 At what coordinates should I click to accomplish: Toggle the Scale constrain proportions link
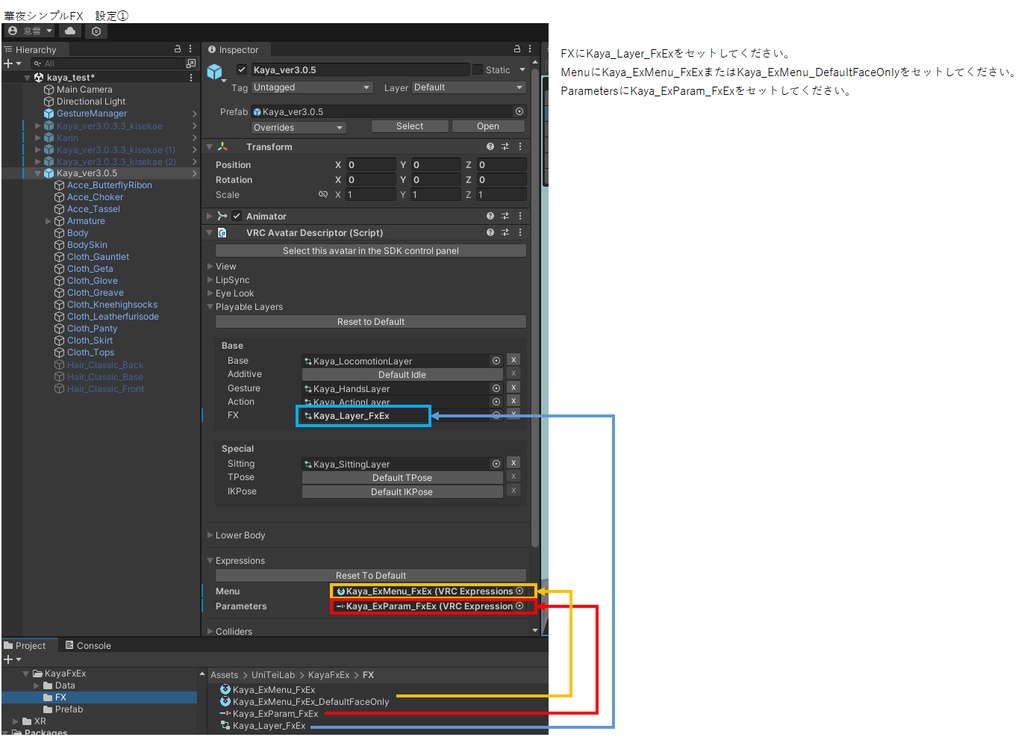[323, 195]
